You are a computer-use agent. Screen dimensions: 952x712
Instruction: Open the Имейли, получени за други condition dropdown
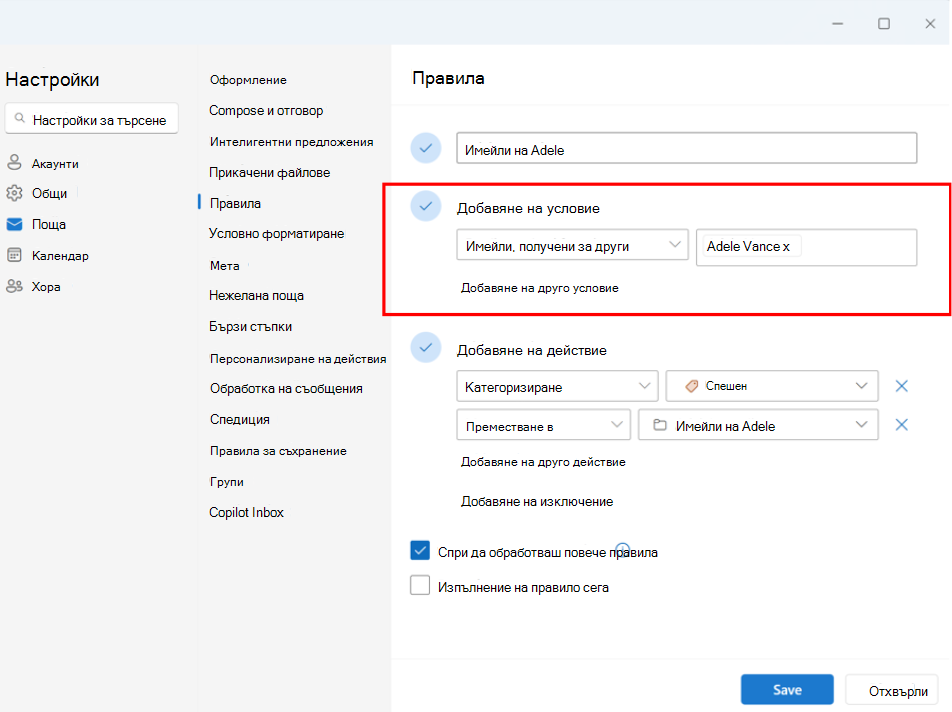click(573, 245)
